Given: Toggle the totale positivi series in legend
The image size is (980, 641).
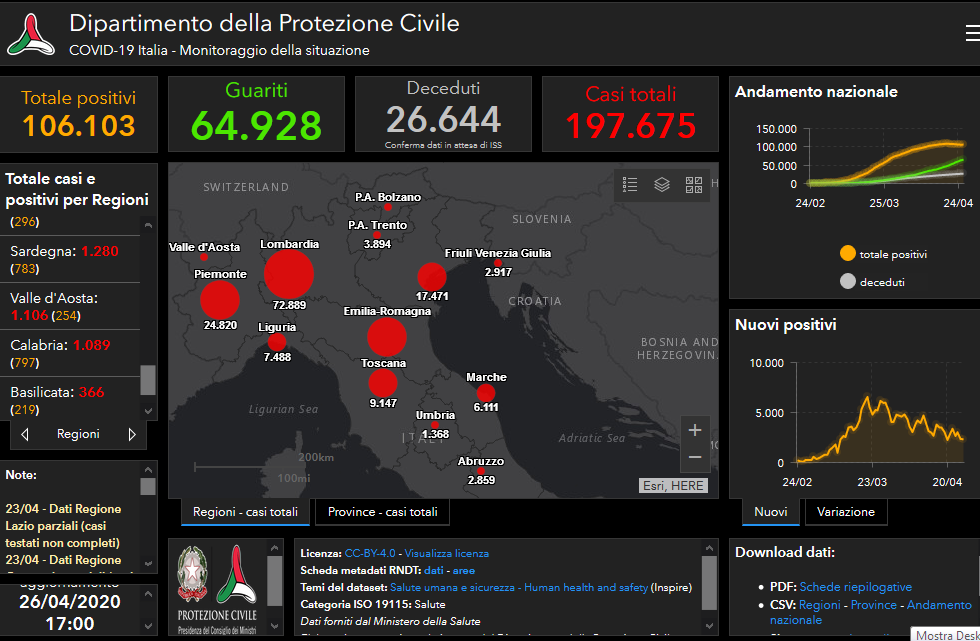Looking at the screenshot, I should coord(883,254).
